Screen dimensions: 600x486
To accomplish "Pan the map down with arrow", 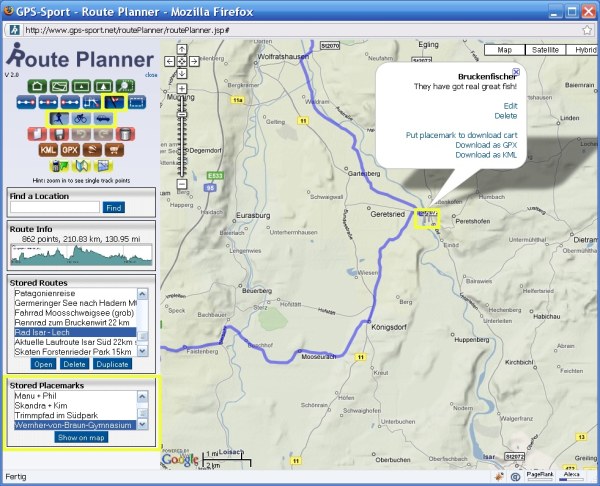I will click(x=182, y=73).
